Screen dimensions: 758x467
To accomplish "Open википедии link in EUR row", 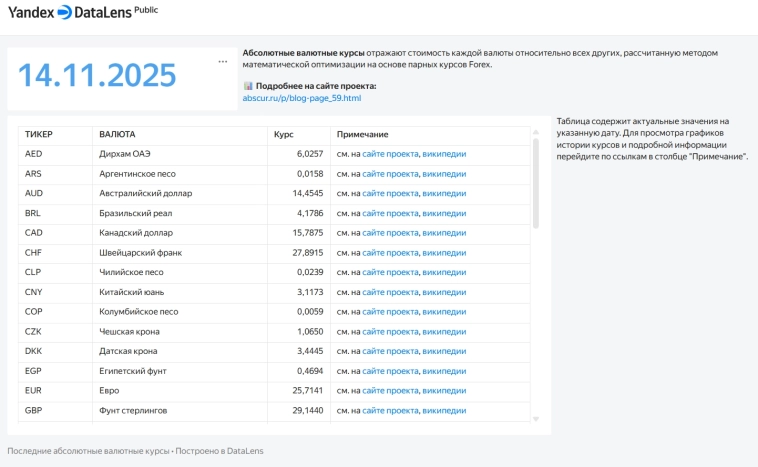I will (444, 391).
